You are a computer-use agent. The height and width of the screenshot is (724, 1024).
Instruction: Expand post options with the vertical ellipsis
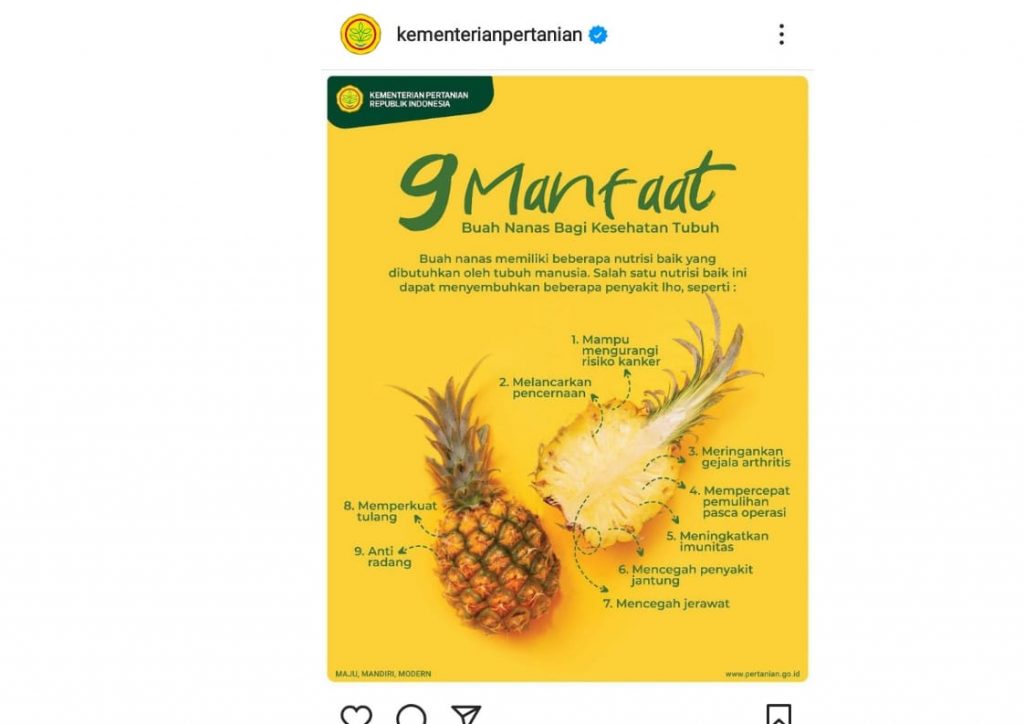(x=782, y=33)
